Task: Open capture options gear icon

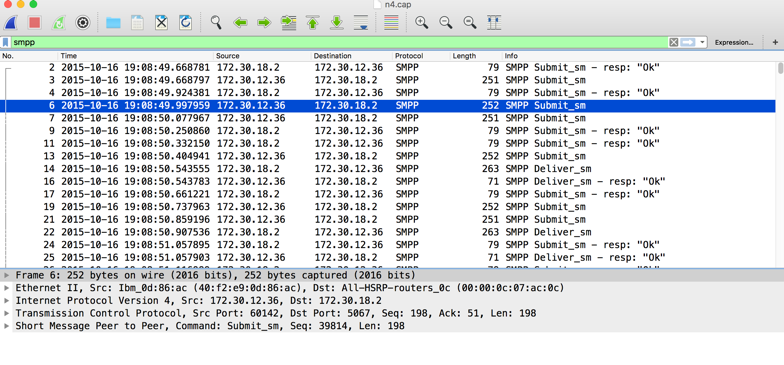Action: [x=82, y=22]
